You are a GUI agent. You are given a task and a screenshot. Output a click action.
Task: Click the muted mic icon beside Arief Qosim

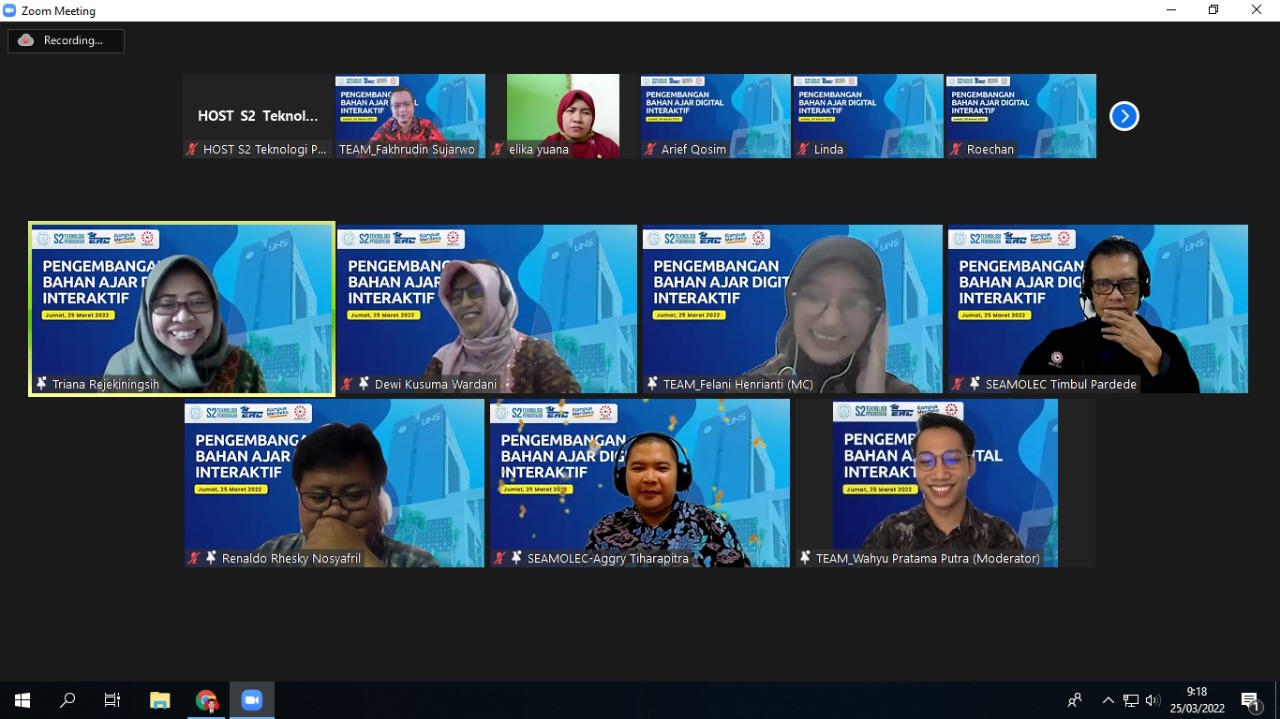[x=650, y=149]
